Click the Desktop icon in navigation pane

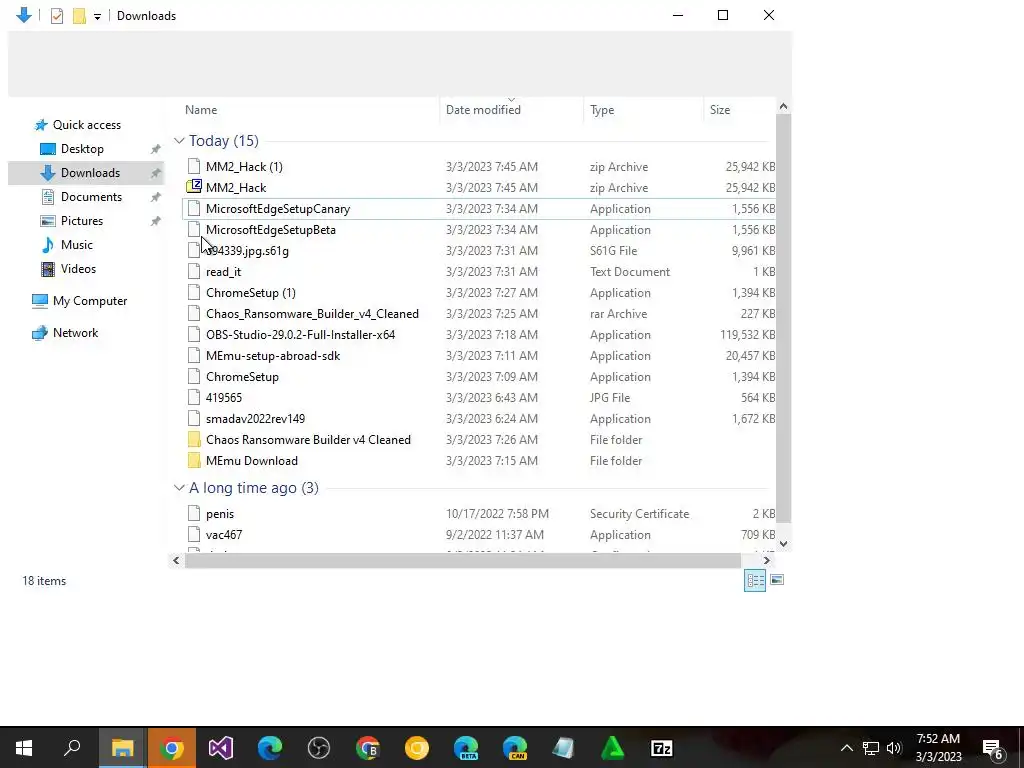48,149
